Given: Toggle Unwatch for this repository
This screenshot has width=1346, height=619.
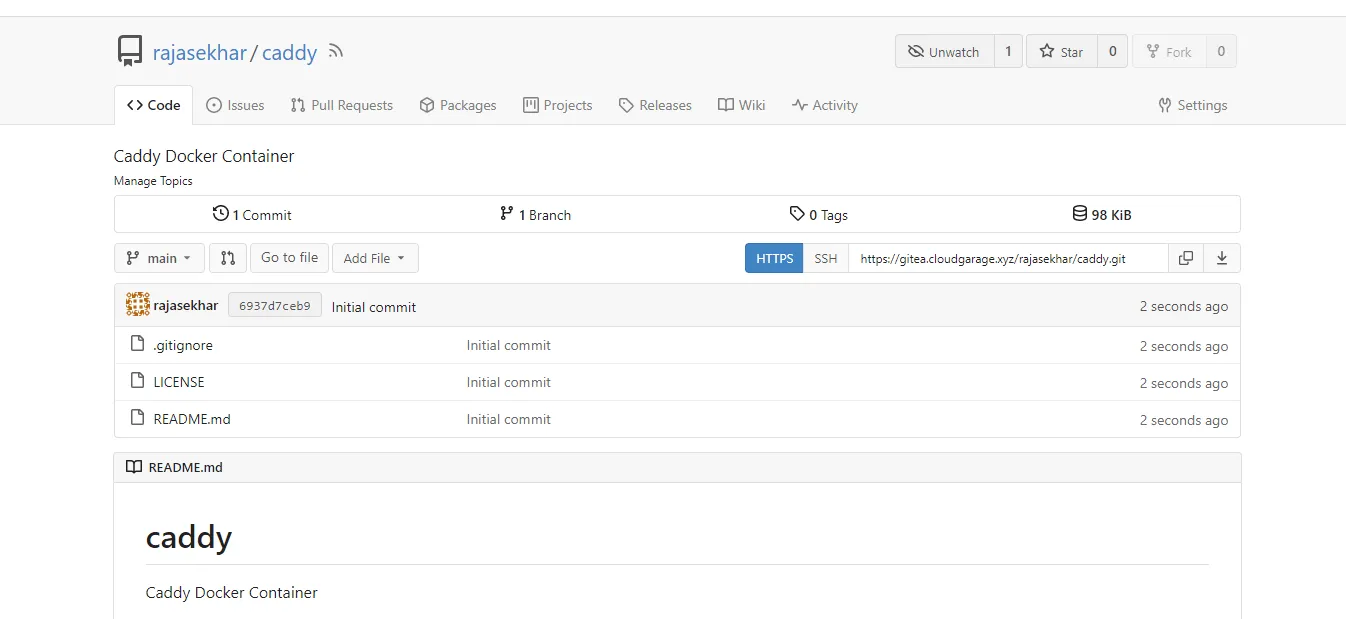Looking at the screenshot, I should 944,51.
